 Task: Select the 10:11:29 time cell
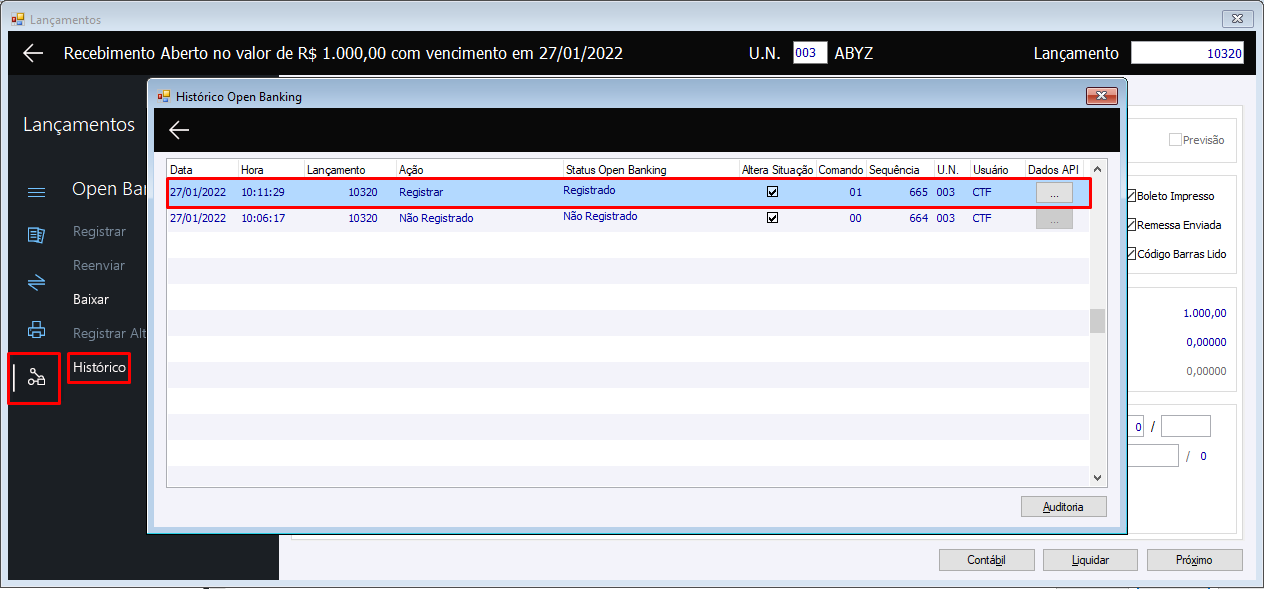[x=263, y=191]
